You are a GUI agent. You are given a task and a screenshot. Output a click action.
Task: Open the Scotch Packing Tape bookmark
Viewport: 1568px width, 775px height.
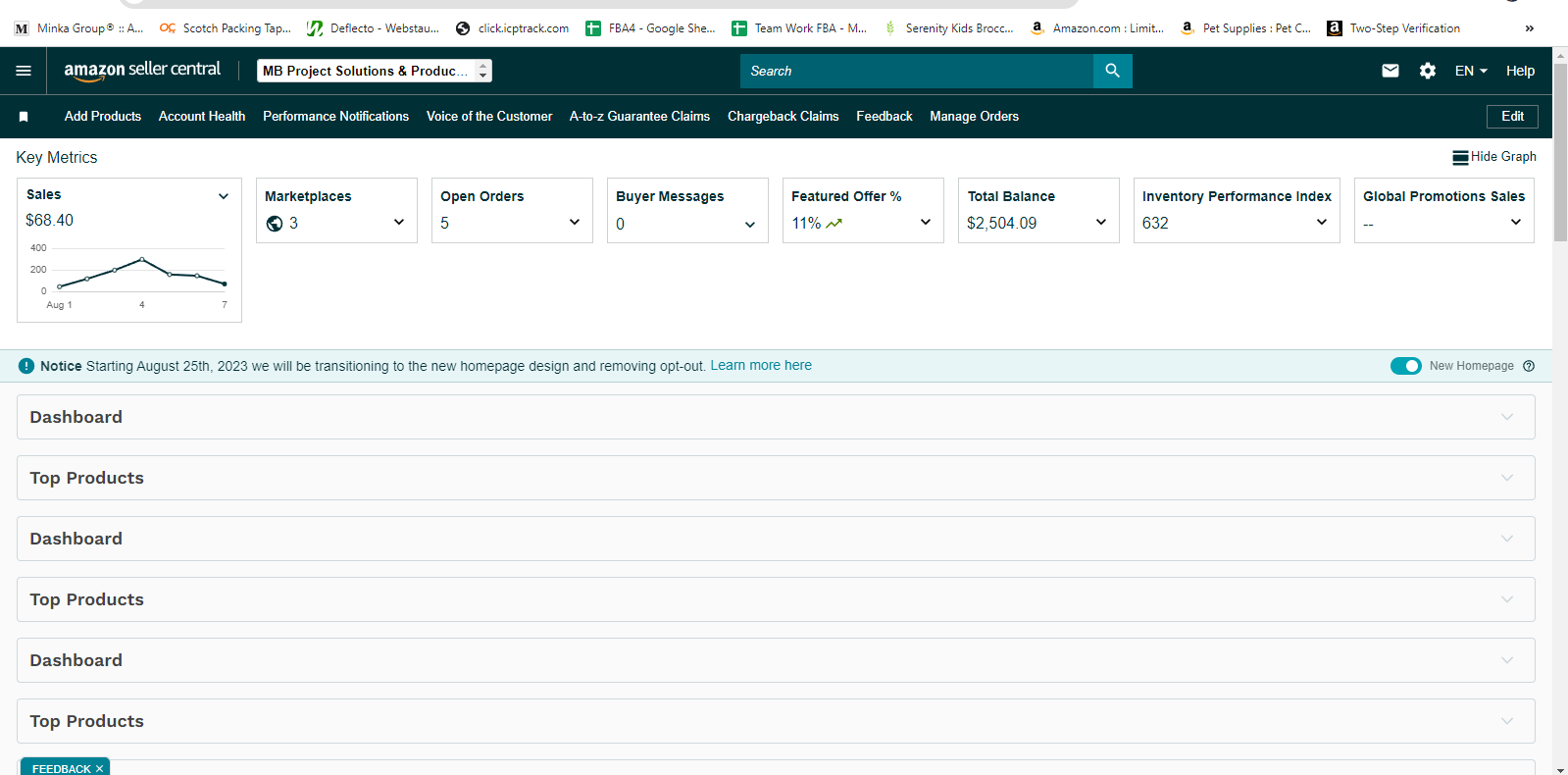coord(226,28)
